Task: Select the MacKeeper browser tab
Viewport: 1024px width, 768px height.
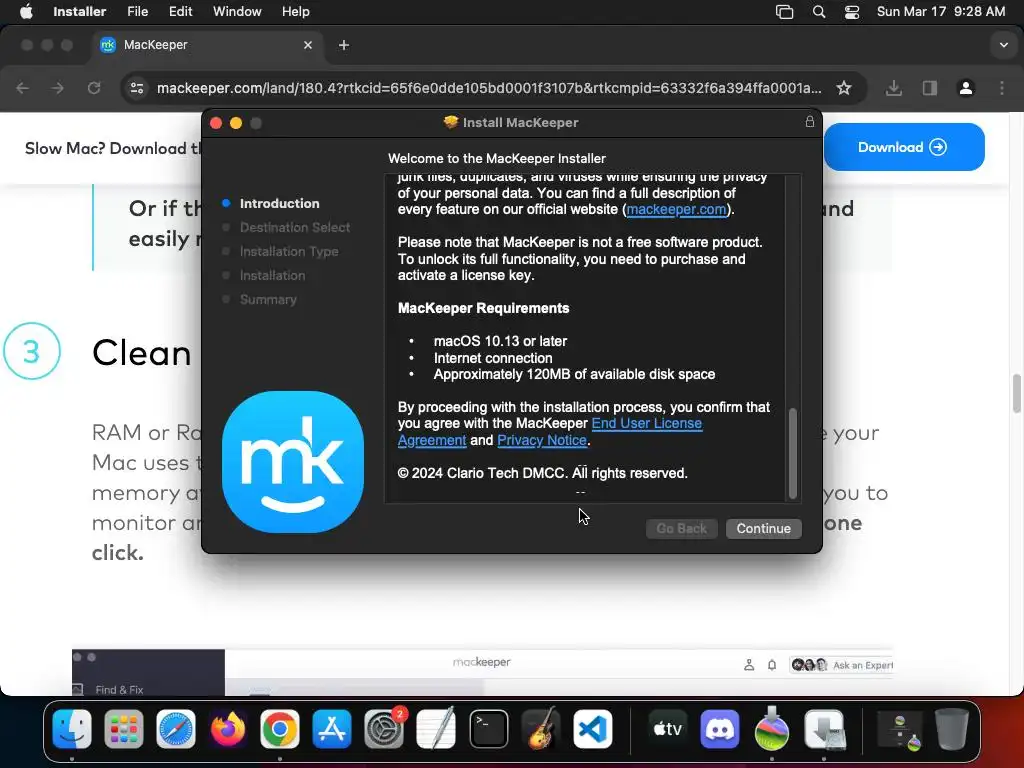Action: 206,45
